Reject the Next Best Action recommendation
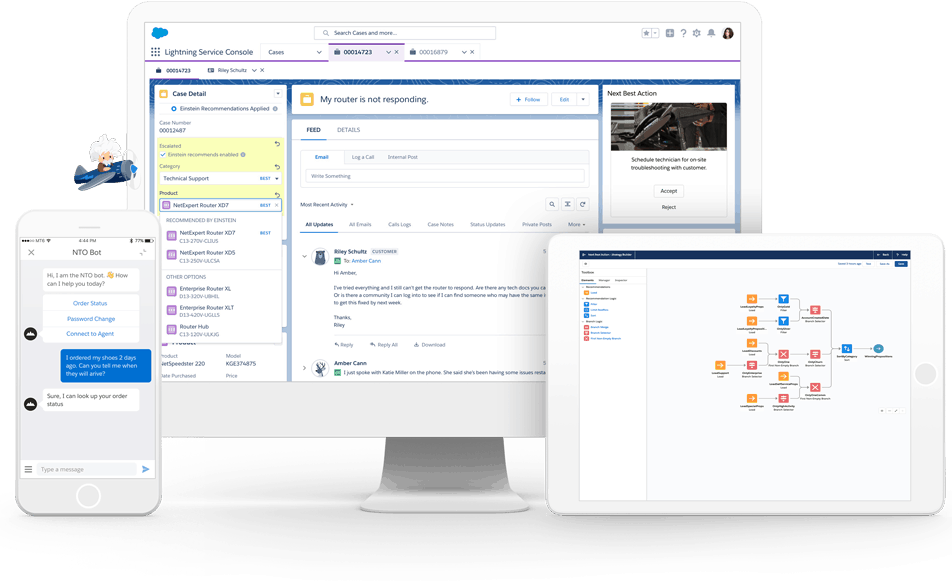The image size is (952, 586). click(x=668, y=207)
